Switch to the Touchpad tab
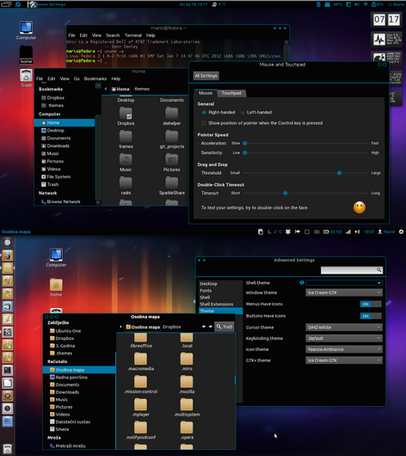This screenshot has width=406, height=456. tap(231, 93)
